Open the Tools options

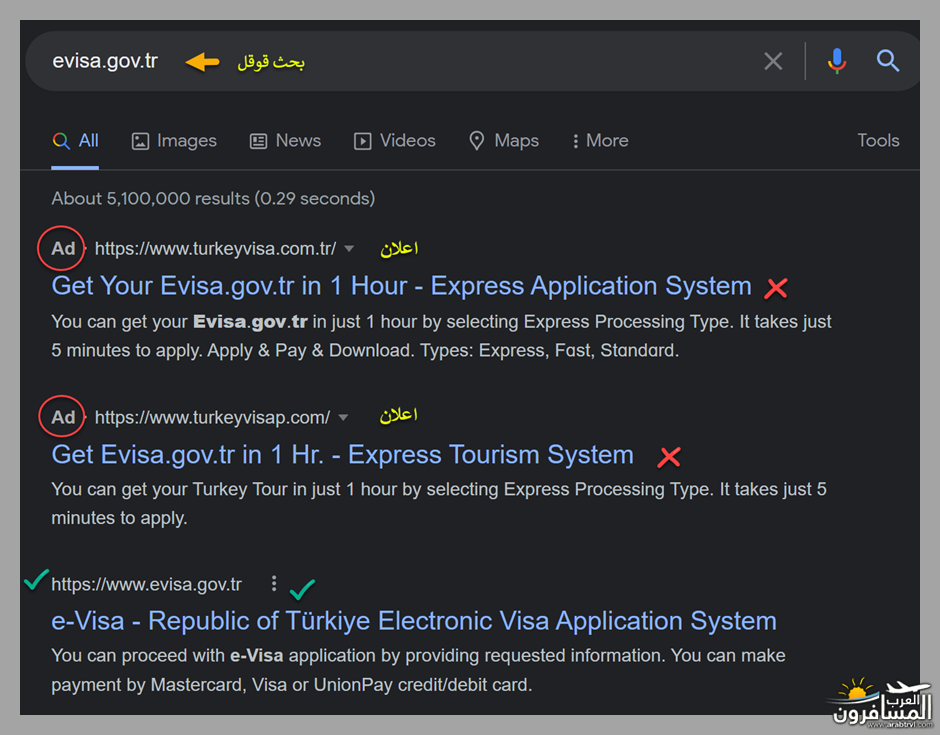(x=878, y=141)
